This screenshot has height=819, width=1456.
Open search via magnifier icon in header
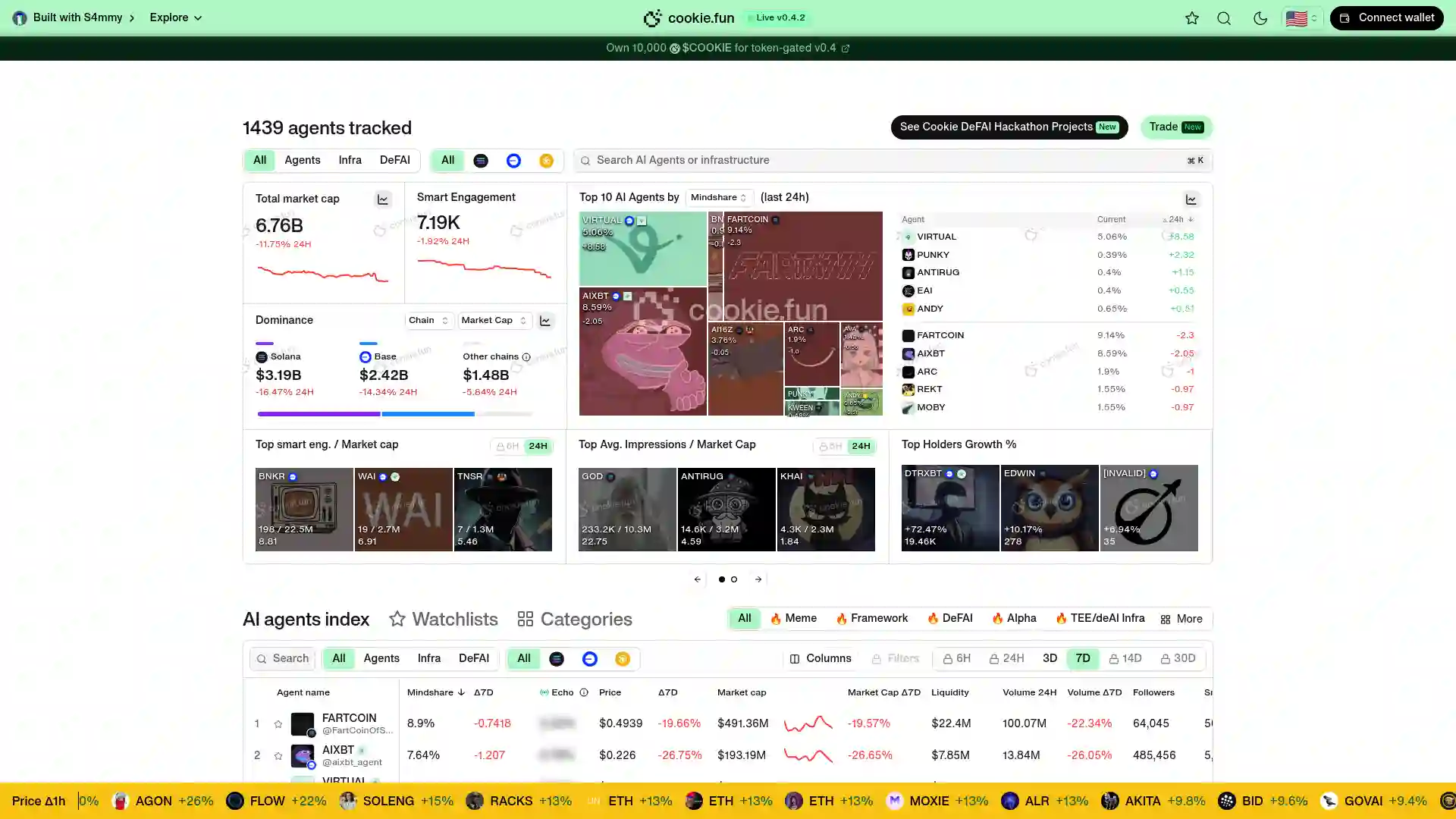click(x=1224, y=18)
